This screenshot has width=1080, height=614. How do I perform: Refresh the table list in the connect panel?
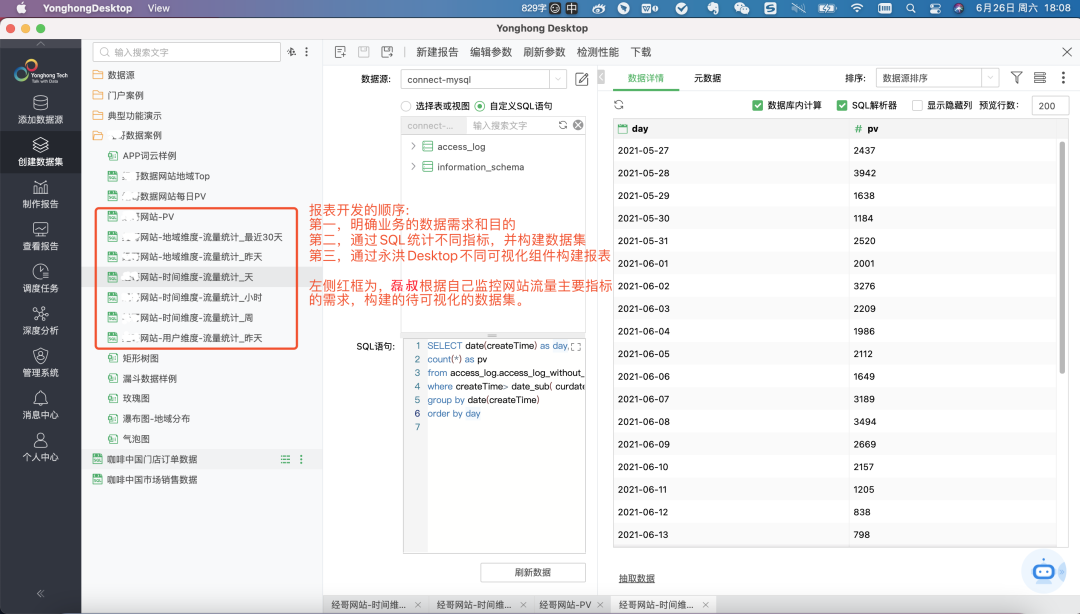[x=563, y=125]
